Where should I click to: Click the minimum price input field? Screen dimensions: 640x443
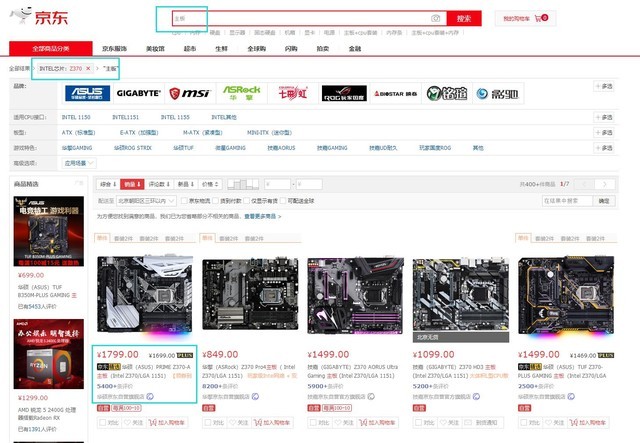coord(277,185)
